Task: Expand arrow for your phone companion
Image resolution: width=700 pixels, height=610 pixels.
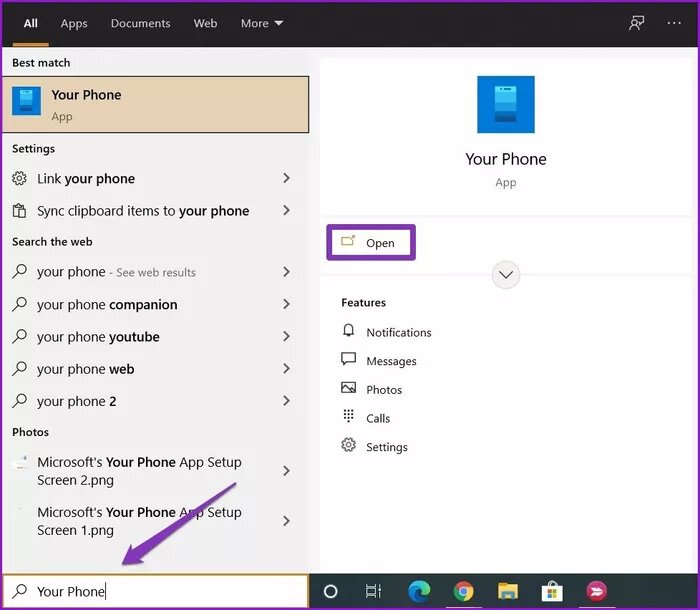Action: [x=286, y=304]
